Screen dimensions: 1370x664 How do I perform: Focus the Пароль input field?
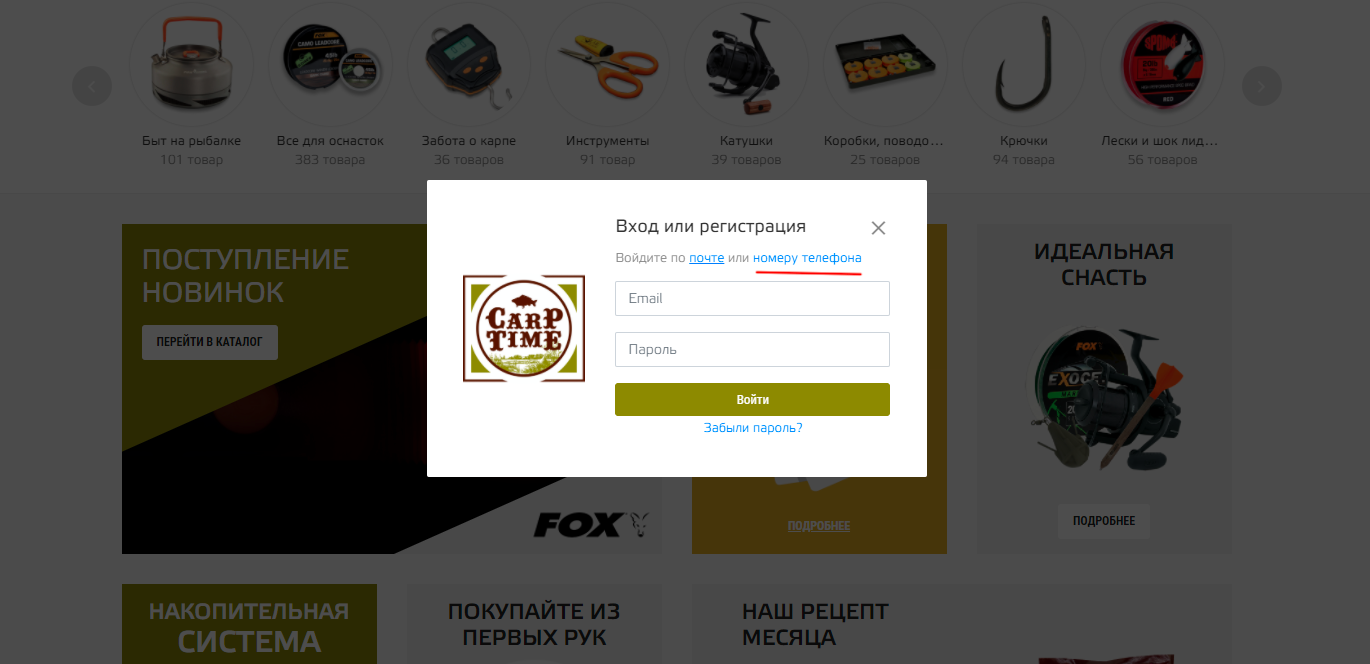pyautogui.click(x=752, y=349)
